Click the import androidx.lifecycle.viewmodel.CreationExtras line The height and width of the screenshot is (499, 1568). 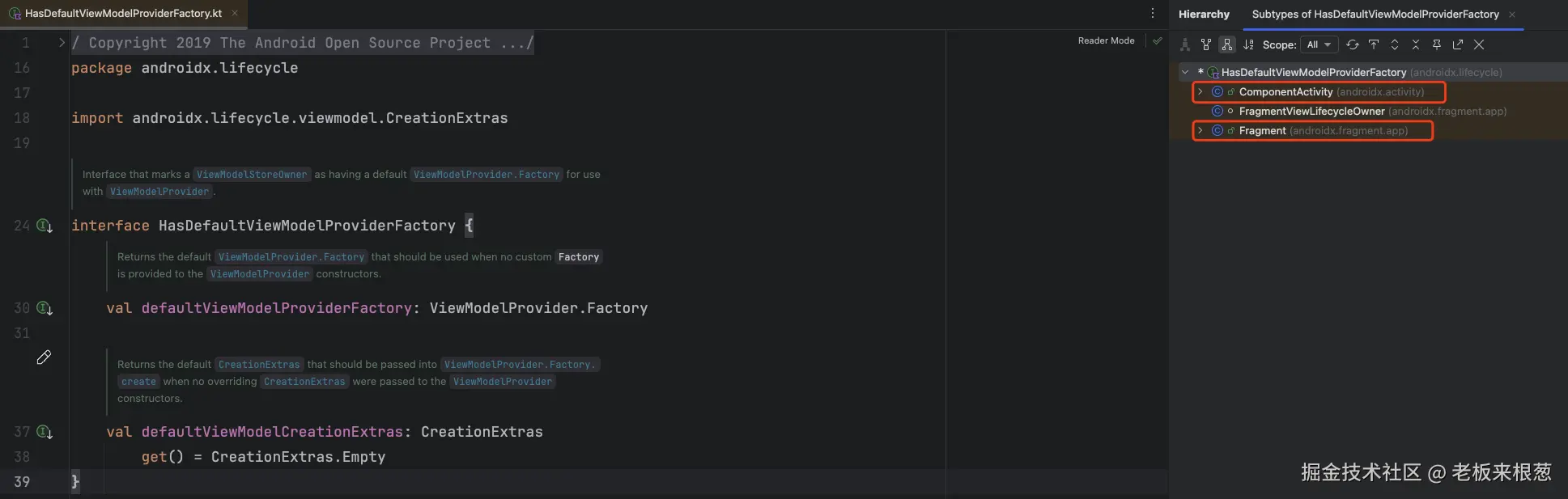coord(290,118)
